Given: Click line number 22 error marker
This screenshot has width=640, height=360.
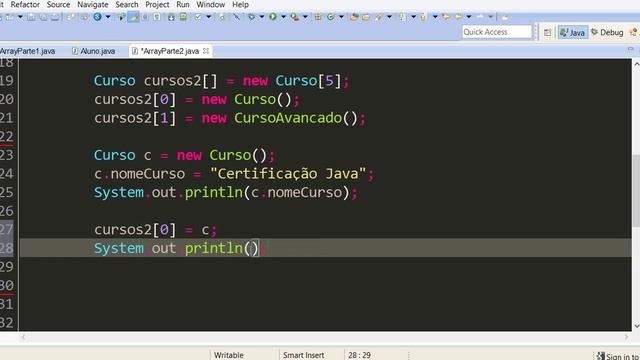Looking at the screenshot, I should pos(7,136).
